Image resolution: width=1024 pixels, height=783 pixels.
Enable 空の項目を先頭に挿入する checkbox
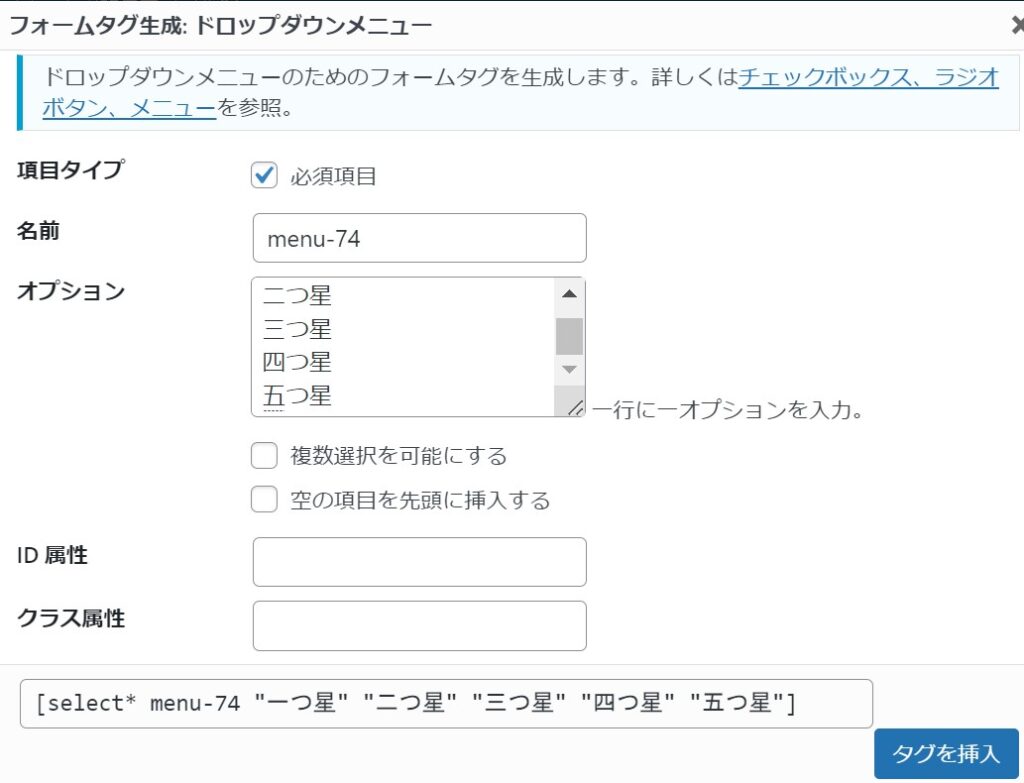(x=264, y=500)
